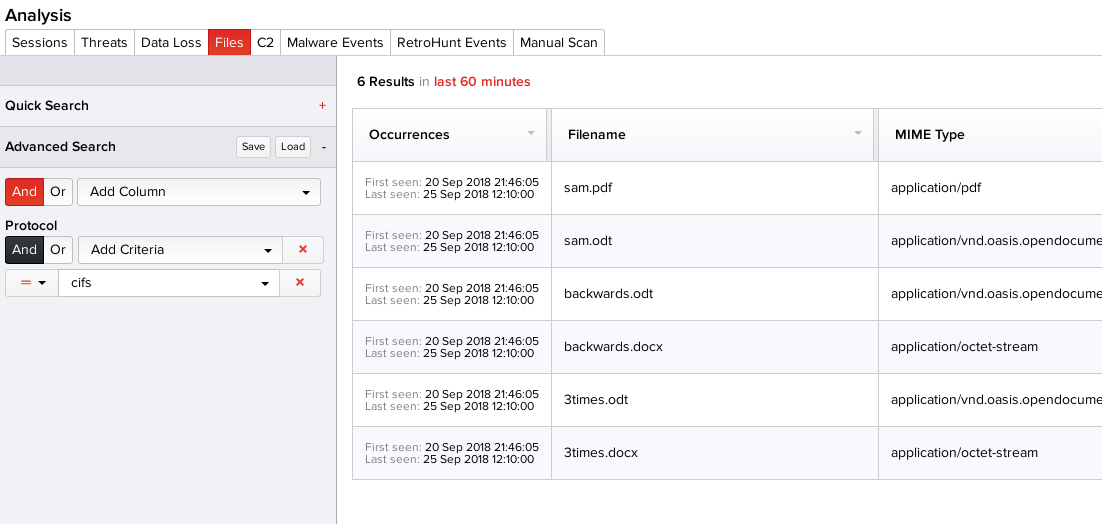Select the sam.pdf file row
The height and width of the screenshot is (524, 1102).
point(589,188)
